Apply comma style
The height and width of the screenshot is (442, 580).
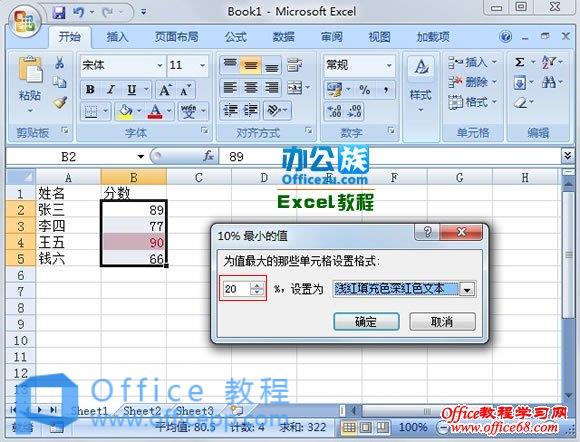click(x=386, y=90)
